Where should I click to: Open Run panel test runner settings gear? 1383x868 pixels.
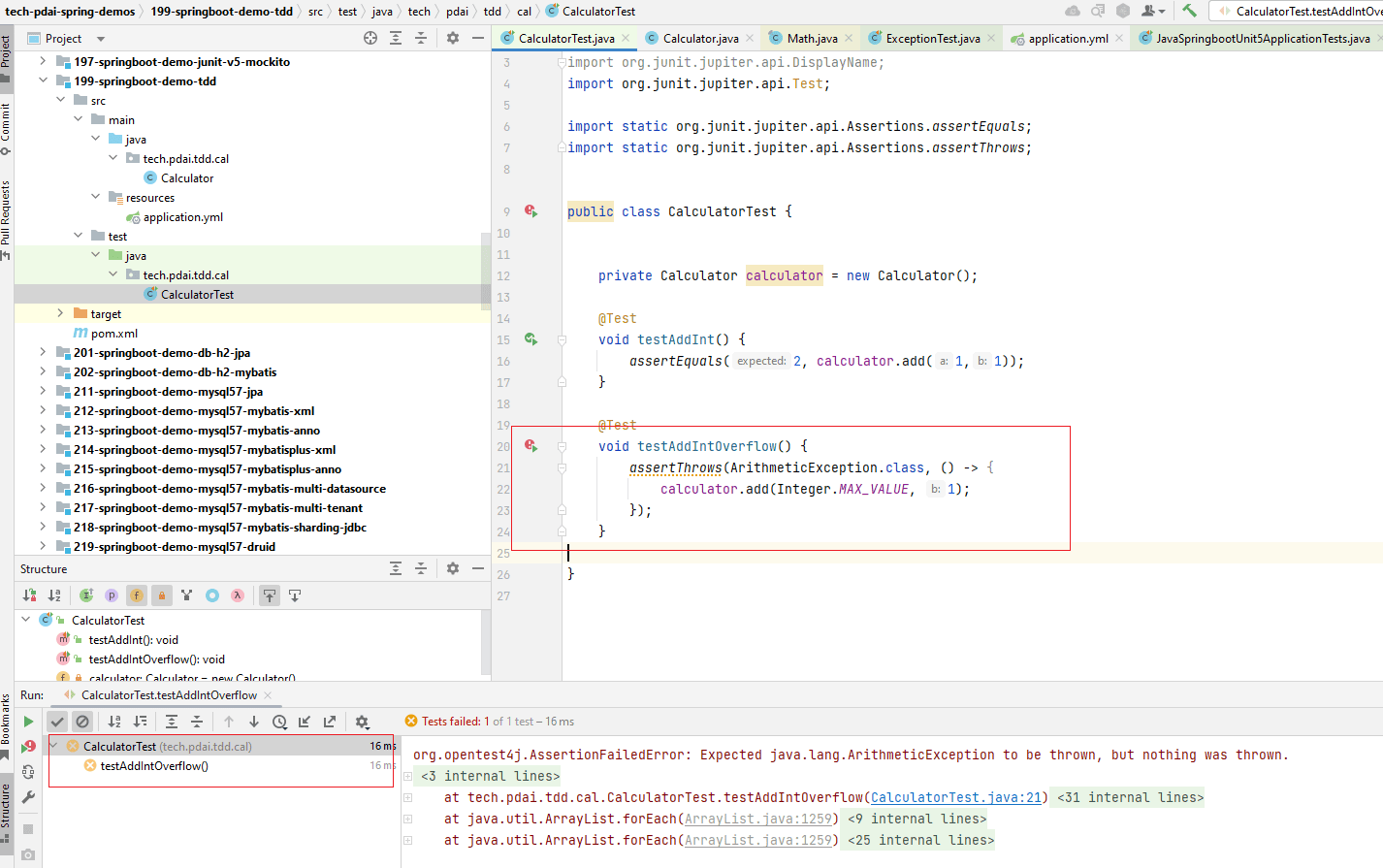coord(362,722)
